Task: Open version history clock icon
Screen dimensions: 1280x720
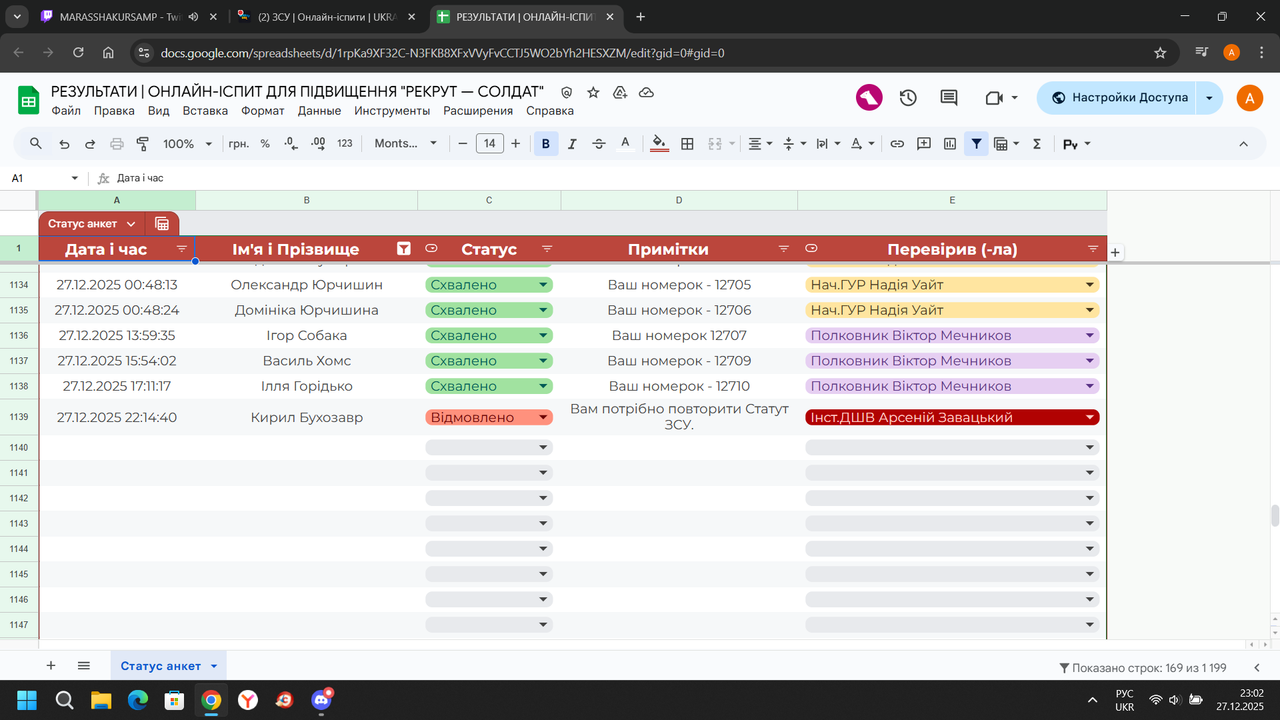Action: point(908,98)
